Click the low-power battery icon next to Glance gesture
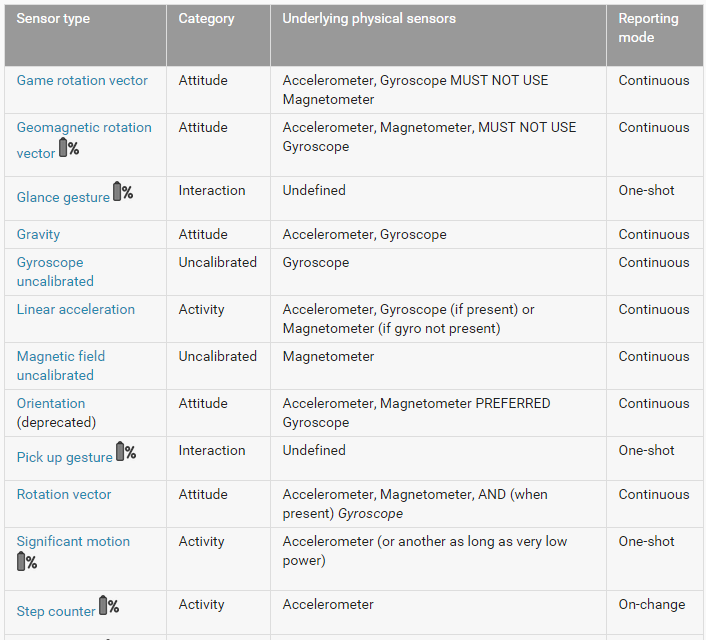 (123, 191)
